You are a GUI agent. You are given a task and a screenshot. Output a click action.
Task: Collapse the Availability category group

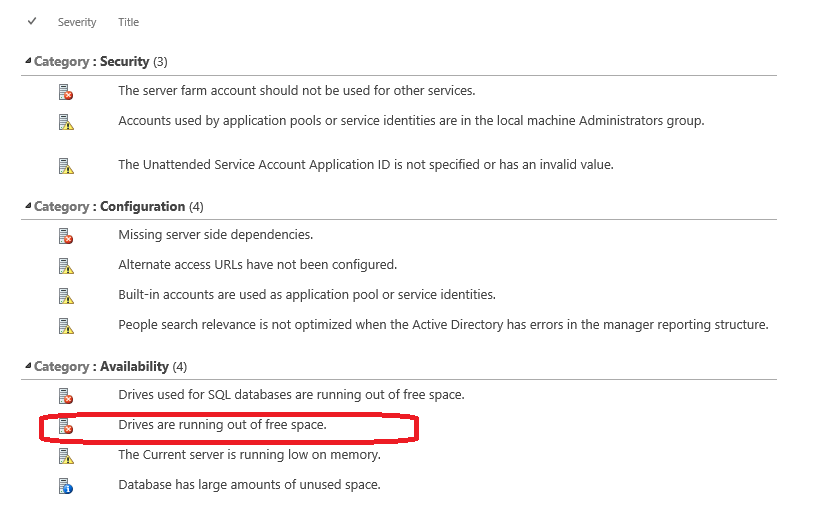click(x=27, y=367)
